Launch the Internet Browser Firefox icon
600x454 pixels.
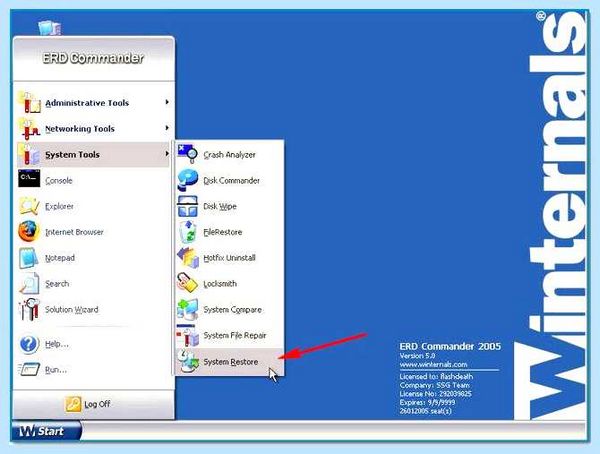29,231
